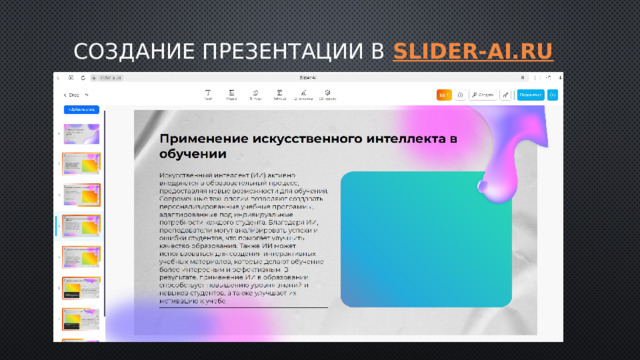
Task: Click the round info icon beside the orange badge
Action: tap(460, 95)
